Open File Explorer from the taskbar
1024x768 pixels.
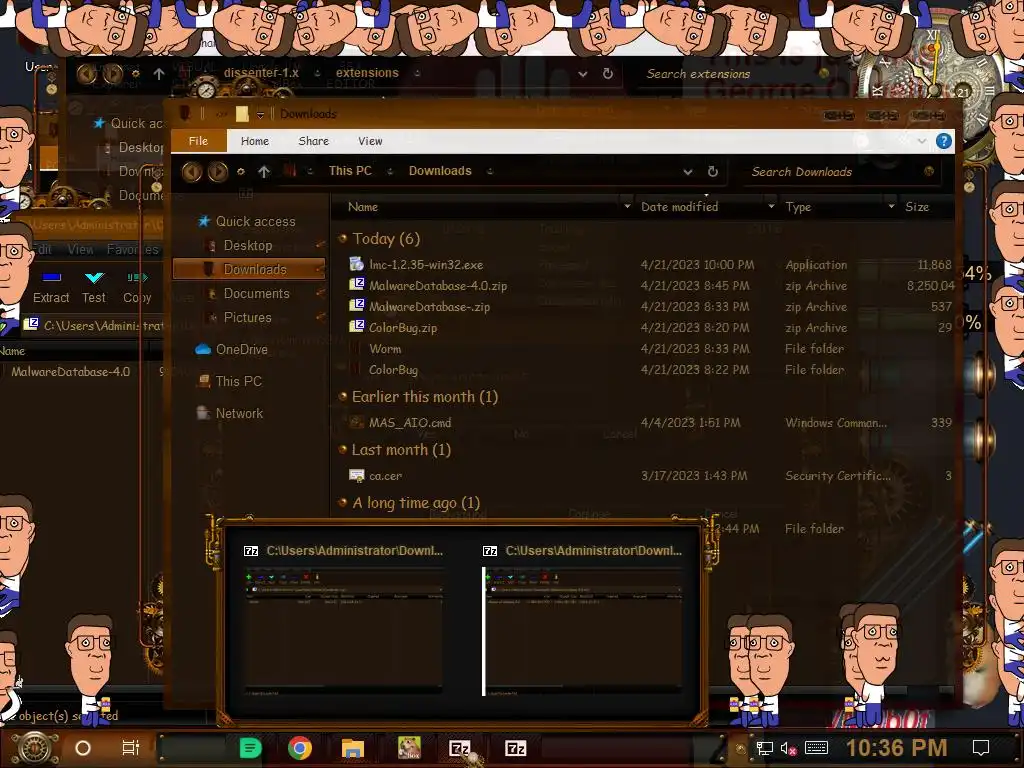353,748
